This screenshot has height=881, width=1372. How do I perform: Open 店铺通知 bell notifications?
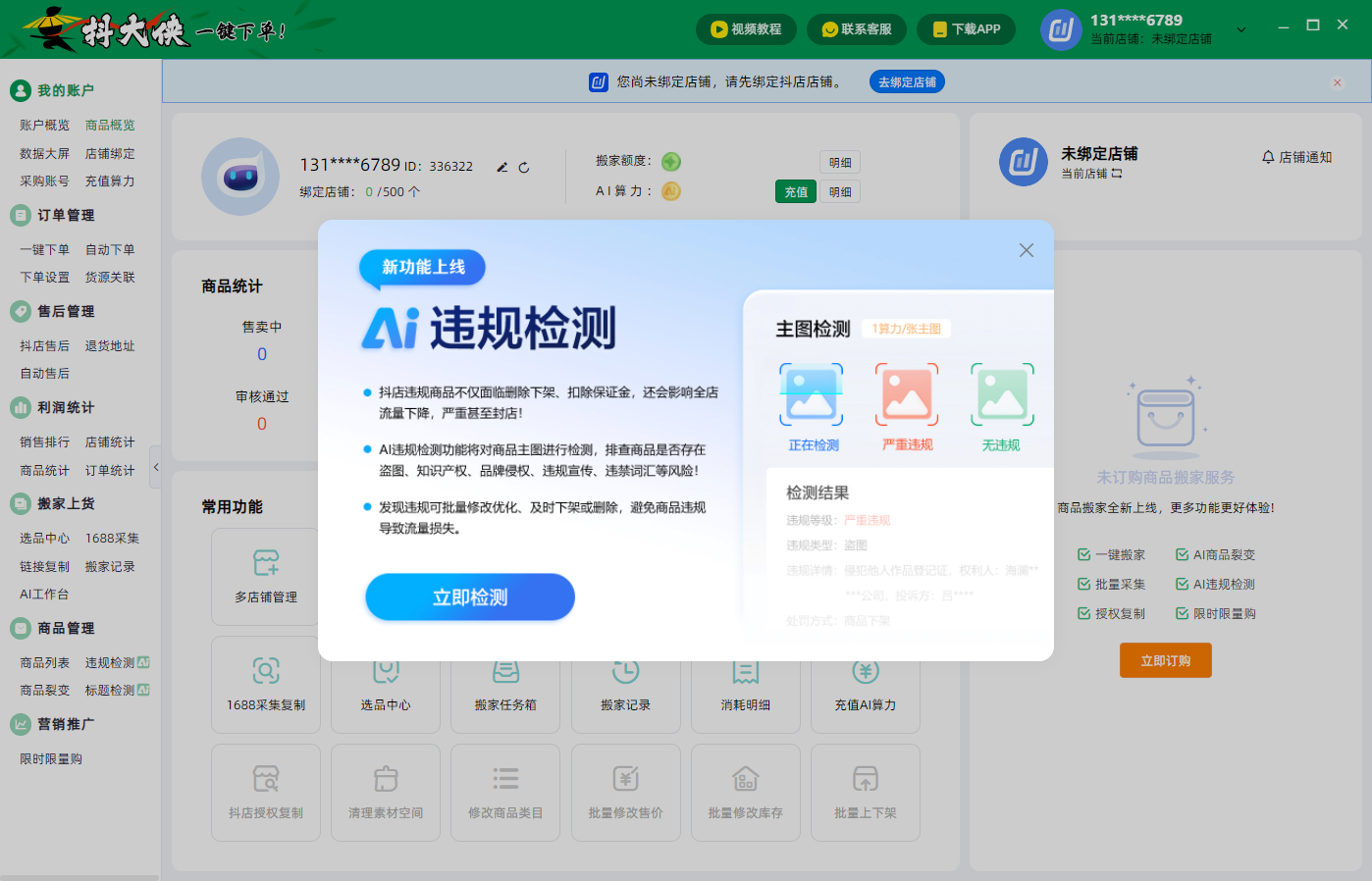click(1296, 157)
